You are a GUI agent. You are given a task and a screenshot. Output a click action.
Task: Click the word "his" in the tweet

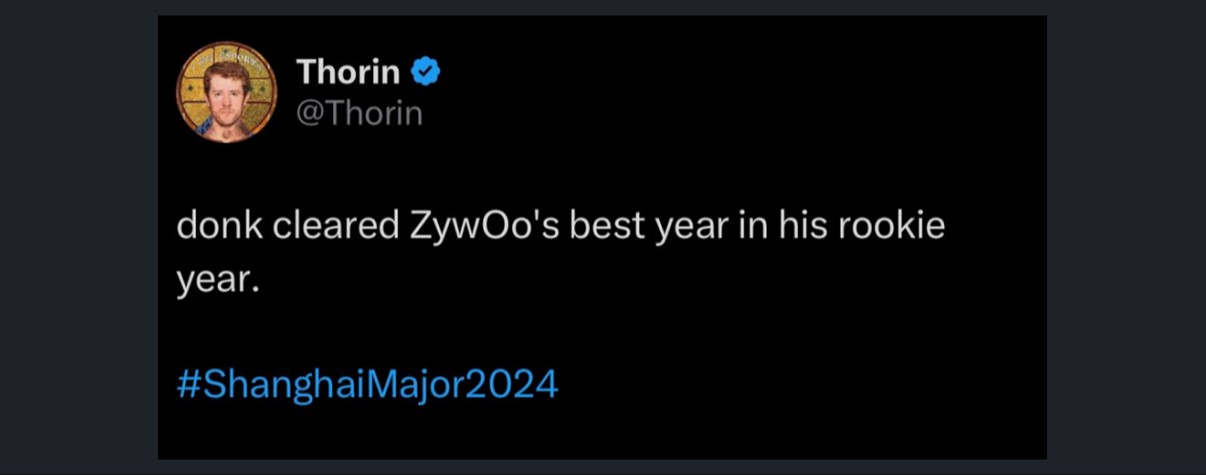point(800,227)
